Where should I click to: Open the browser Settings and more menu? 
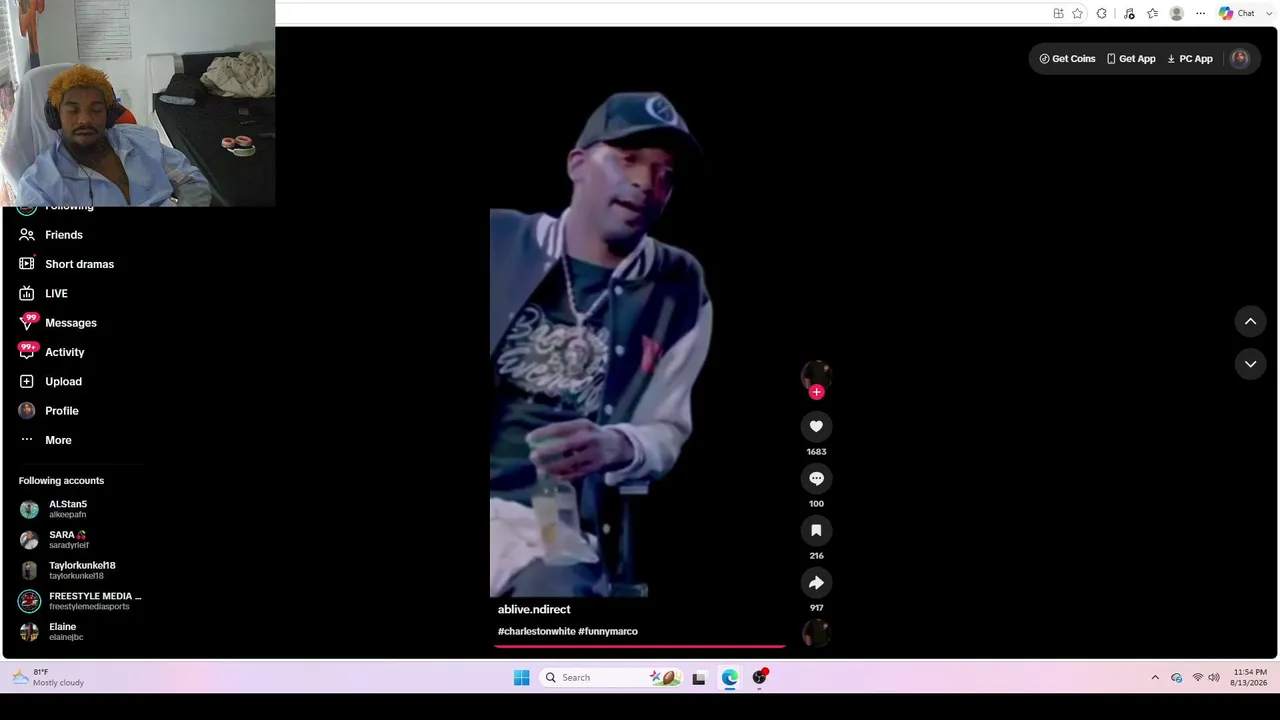pos(1201,13)
